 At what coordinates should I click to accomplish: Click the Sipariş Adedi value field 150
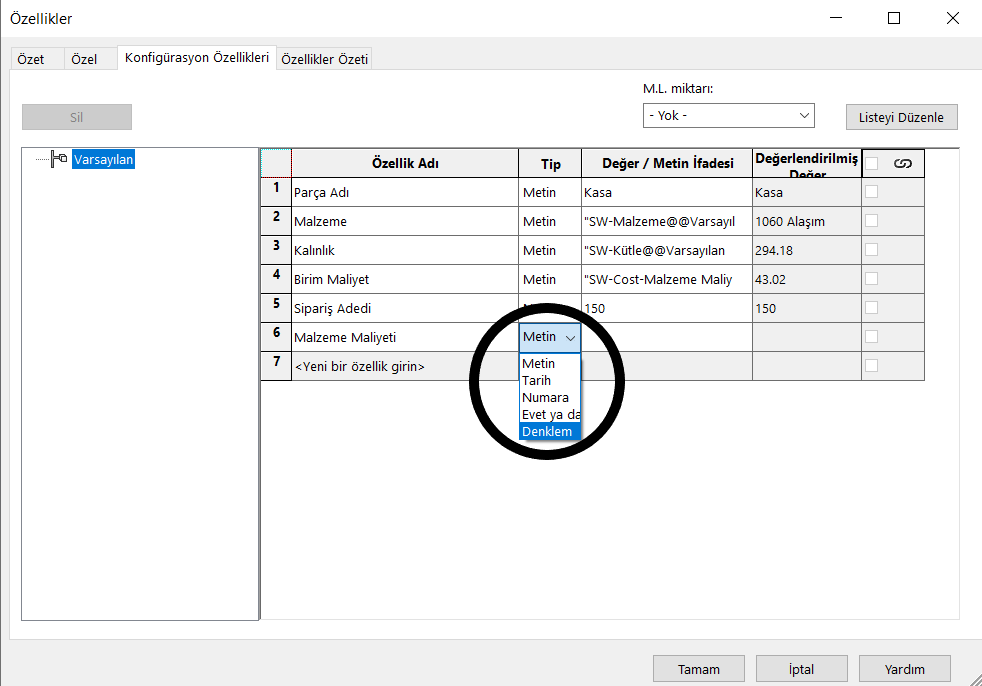(x=665, y=308)
